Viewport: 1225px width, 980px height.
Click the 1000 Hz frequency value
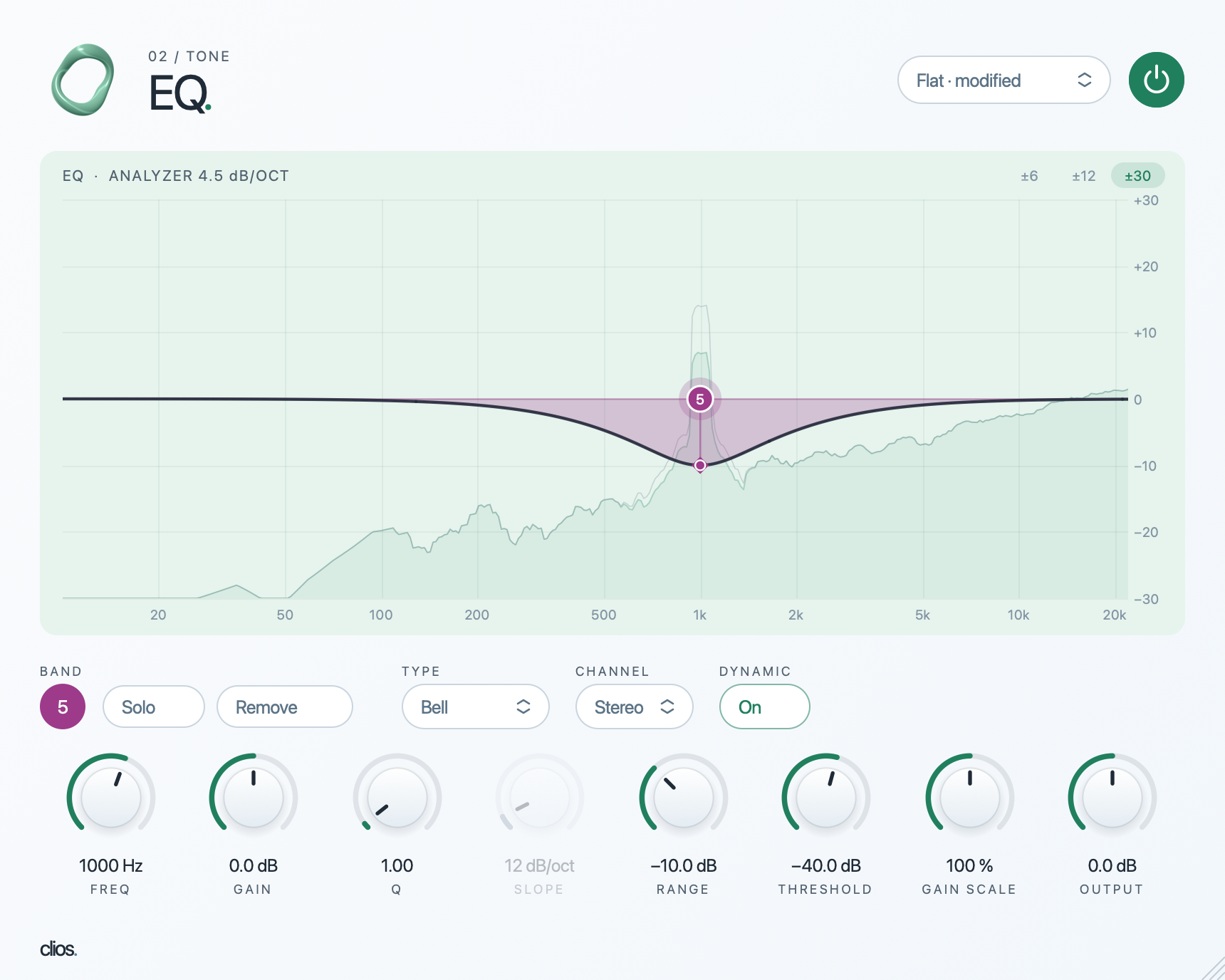pos(111,865)
